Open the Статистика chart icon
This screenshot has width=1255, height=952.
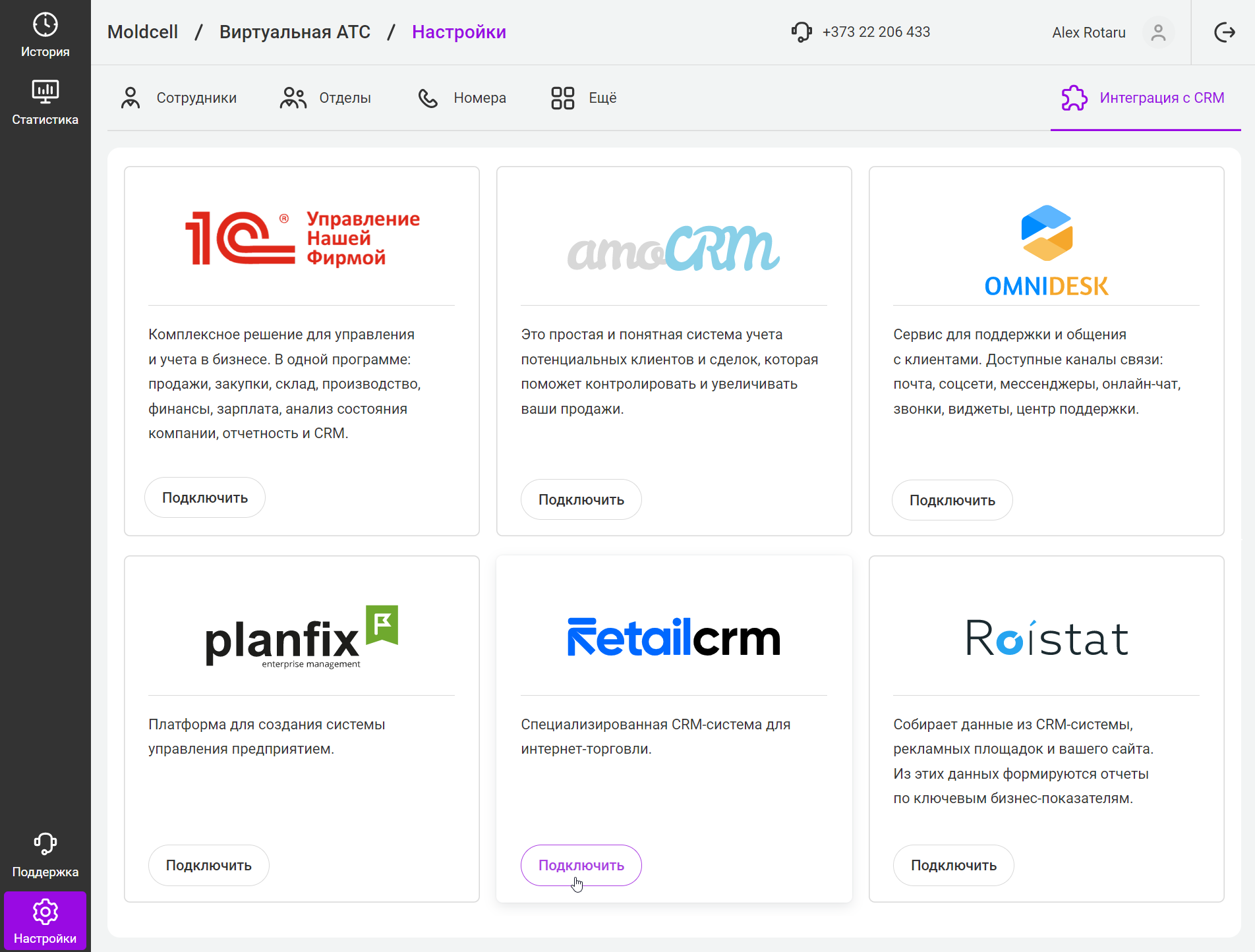(45, 92)
